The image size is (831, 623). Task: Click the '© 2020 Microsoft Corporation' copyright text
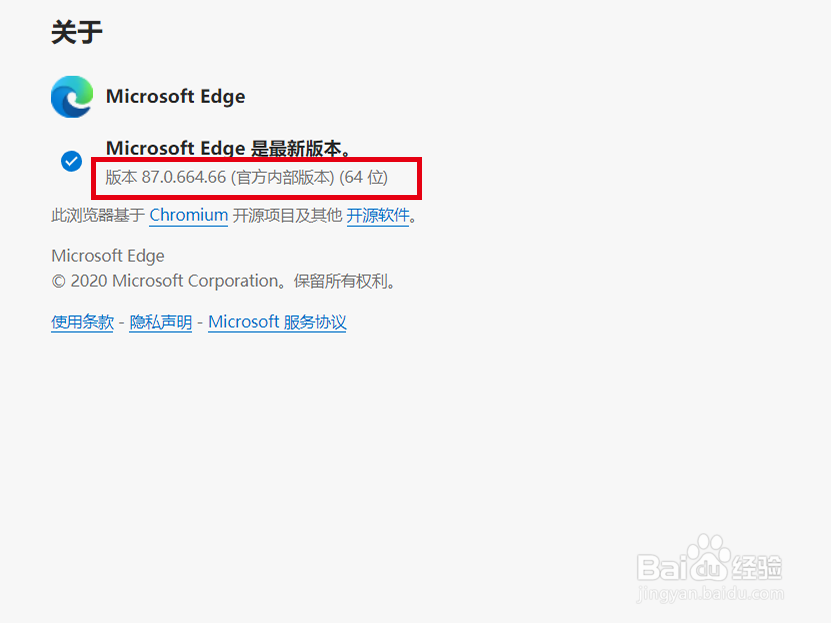coord(165,281)
